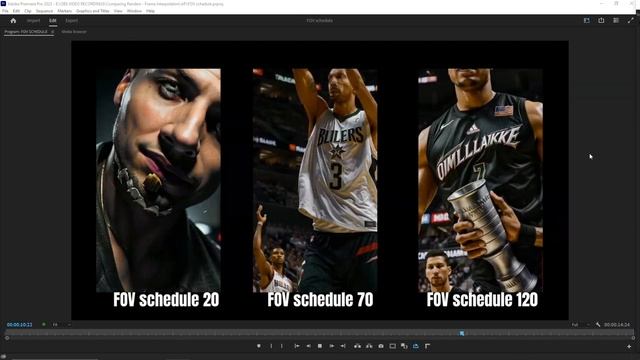This screenshot has width=640, height=360.
Task: Click the FOV schedule 70 basketball image
Action: 315,180
